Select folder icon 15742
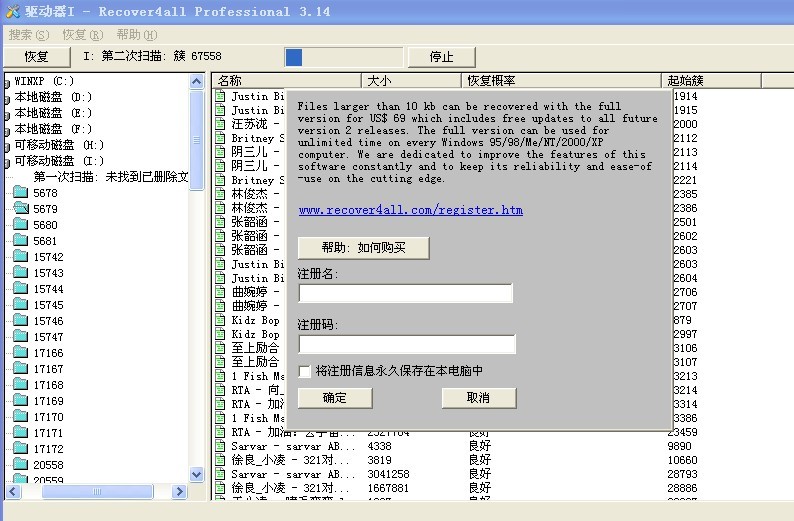Image resolution: width=794 pixels, height=521 pixels. click(x=21, y=256)
